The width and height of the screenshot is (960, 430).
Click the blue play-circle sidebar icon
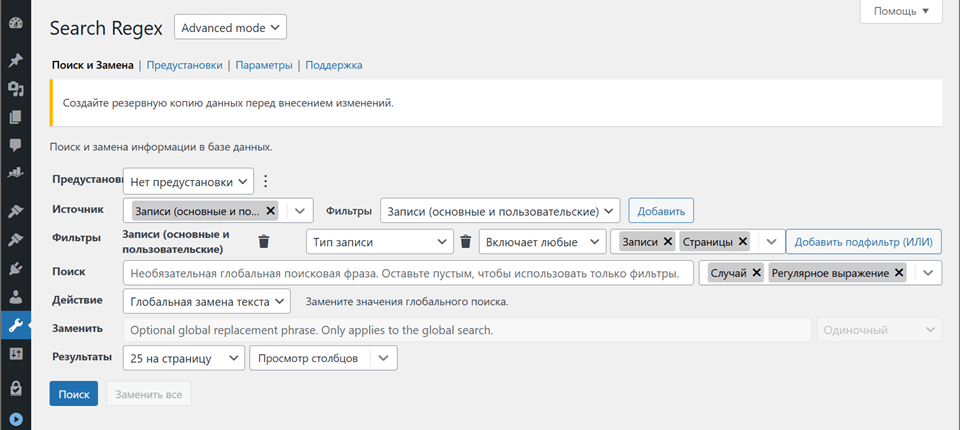point(16,419)
